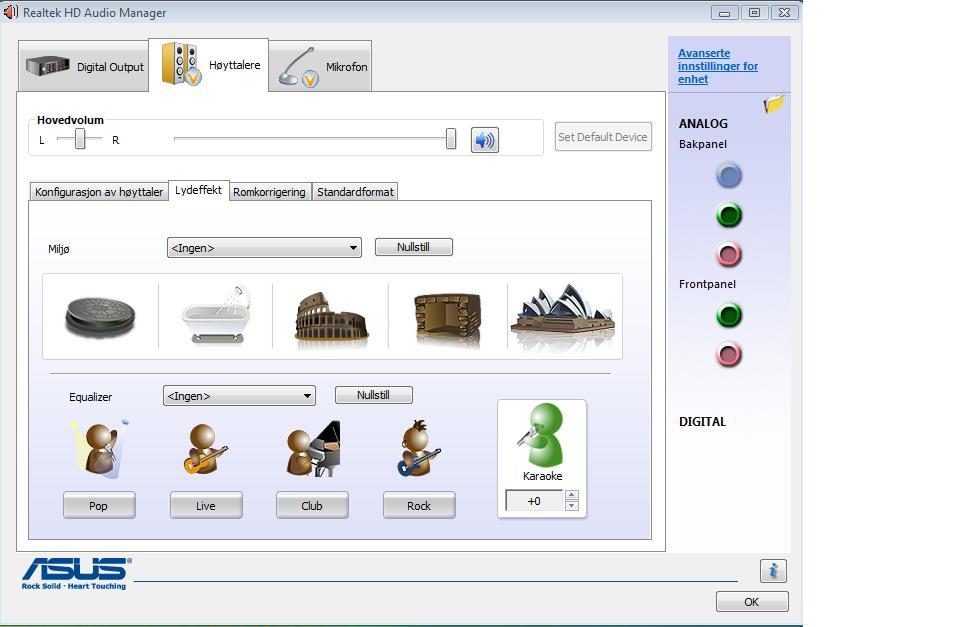Screen dimensions: 960x627
Task: Switch to the Høyttalere tab
Action: 209,65
